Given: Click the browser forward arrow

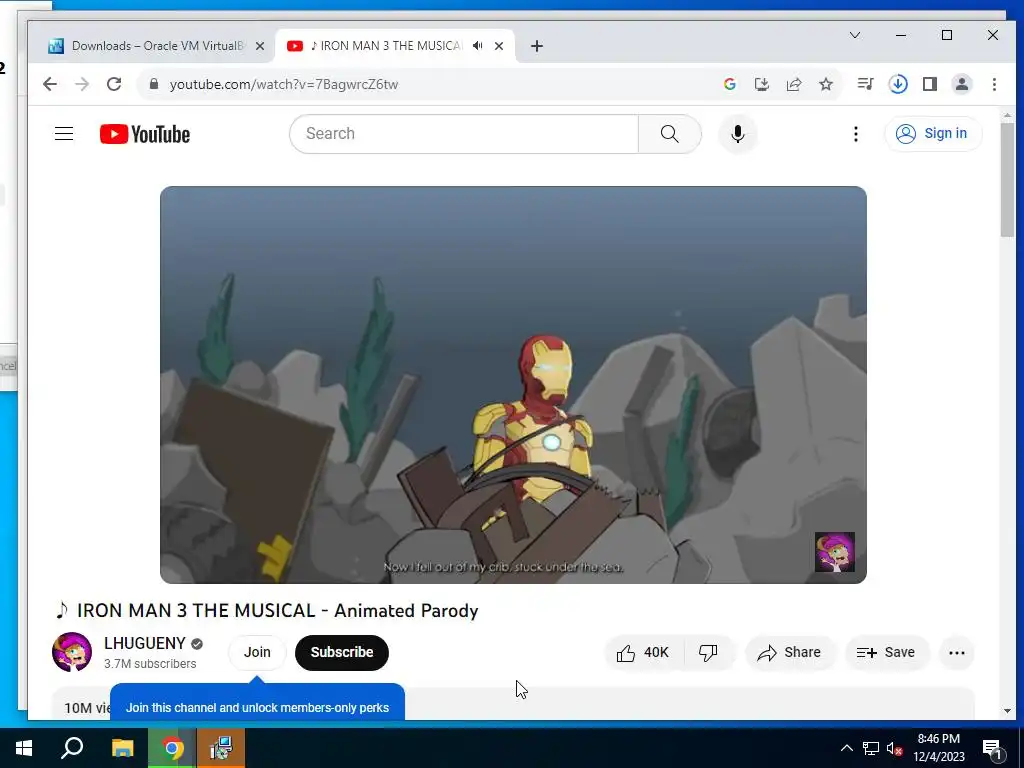Looking at the screenshot, I should click(x=82, y=84).
